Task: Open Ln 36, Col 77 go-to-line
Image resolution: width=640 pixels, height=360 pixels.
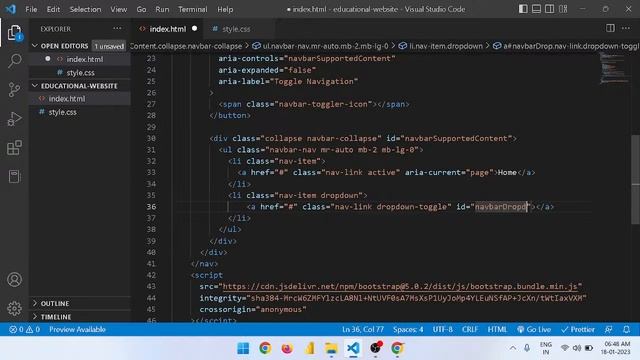Action: [x=362, y=329]
